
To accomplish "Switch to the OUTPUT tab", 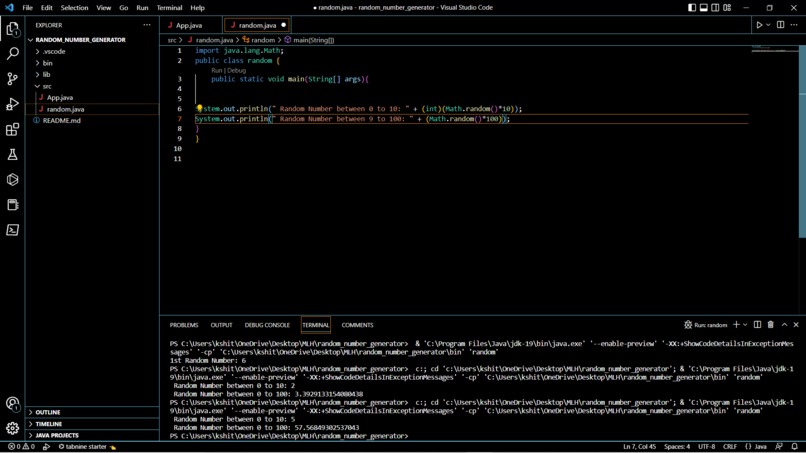I will [222, 325].
